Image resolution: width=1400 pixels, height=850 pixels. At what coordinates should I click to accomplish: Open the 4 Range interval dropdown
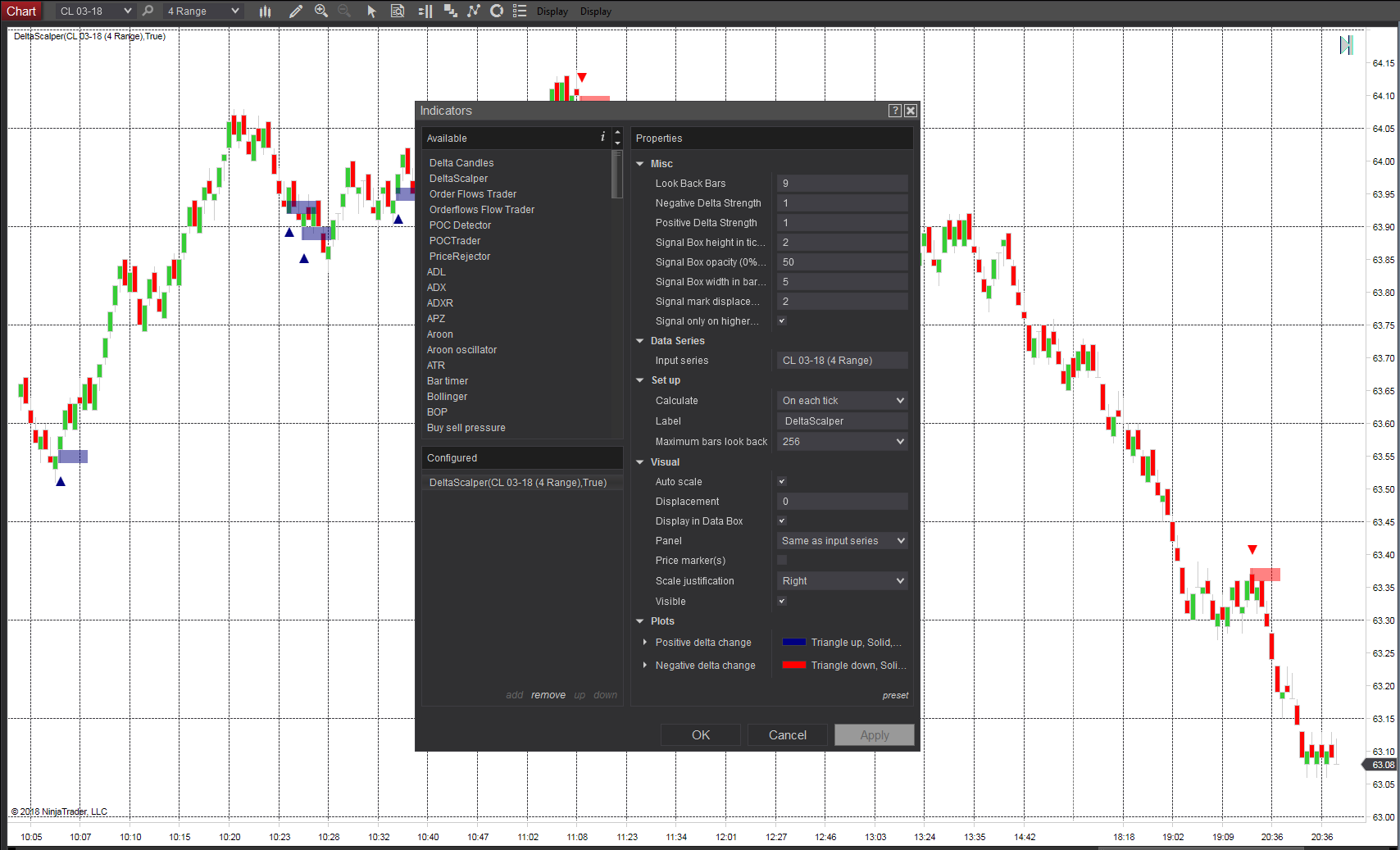(x=202, y=11)
